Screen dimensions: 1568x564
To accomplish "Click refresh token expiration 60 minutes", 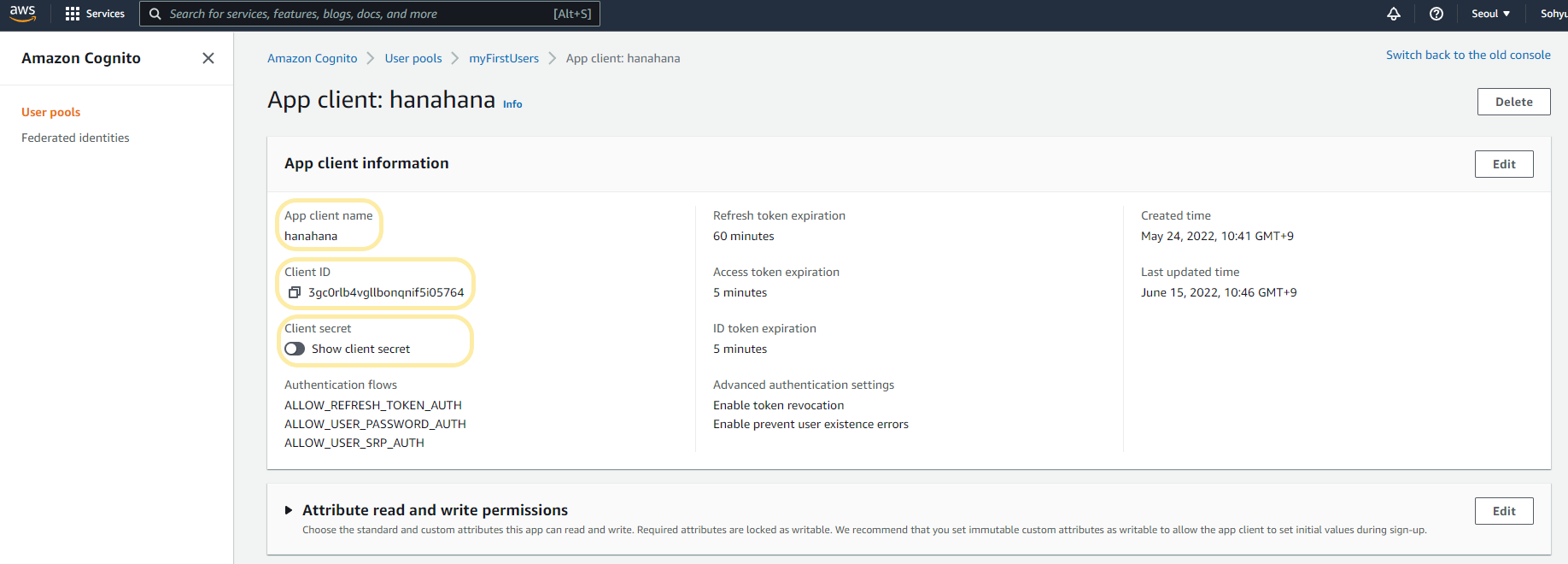I will coord(744,236).
